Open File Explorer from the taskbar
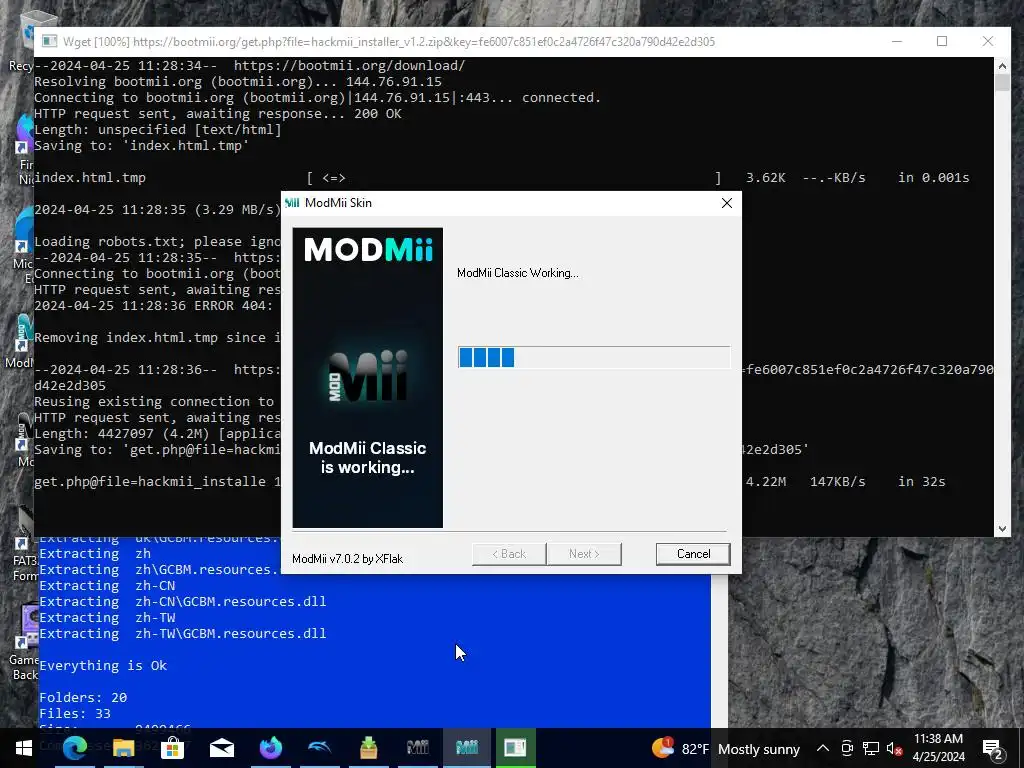The height and width of the screenshot is (768, 1024). pos(123,748)
